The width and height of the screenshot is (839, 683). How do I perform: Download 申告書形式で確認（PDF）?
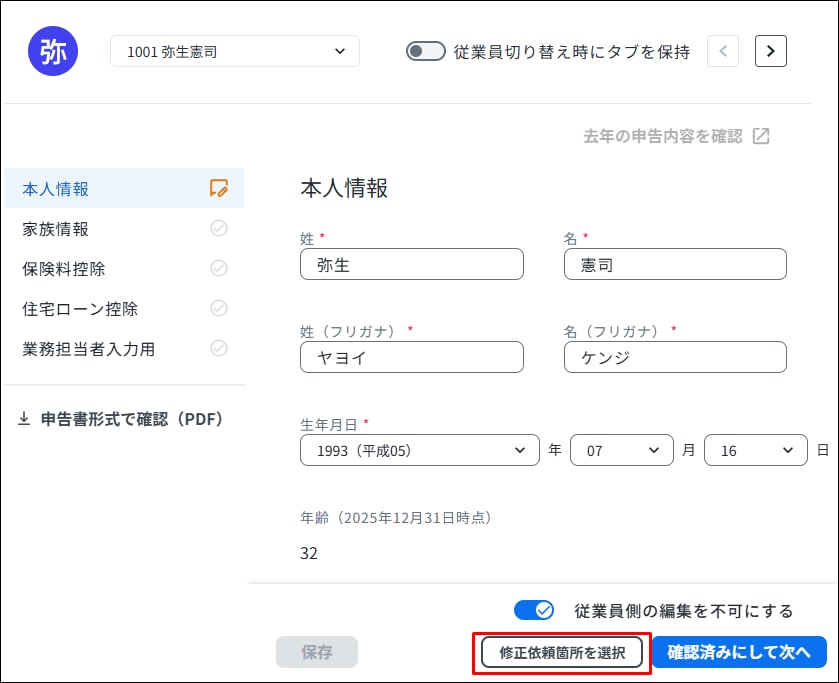pos(120,419)
